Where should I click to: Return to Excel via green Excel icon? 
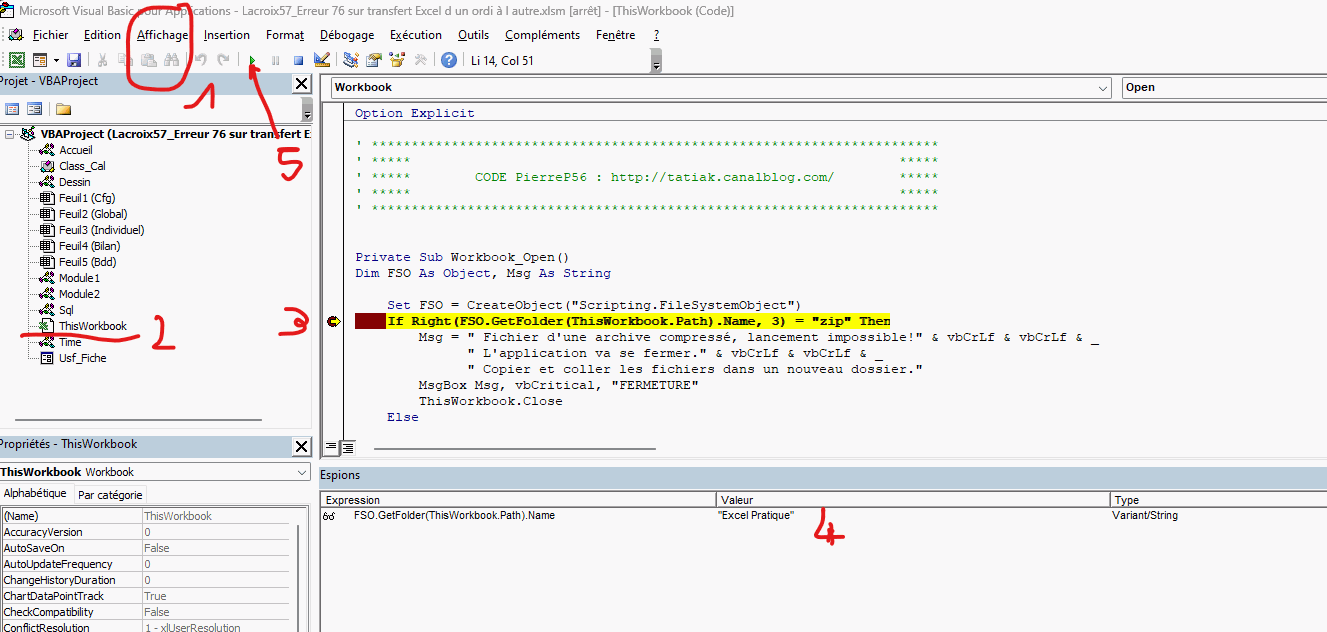[x=17, y=61]
